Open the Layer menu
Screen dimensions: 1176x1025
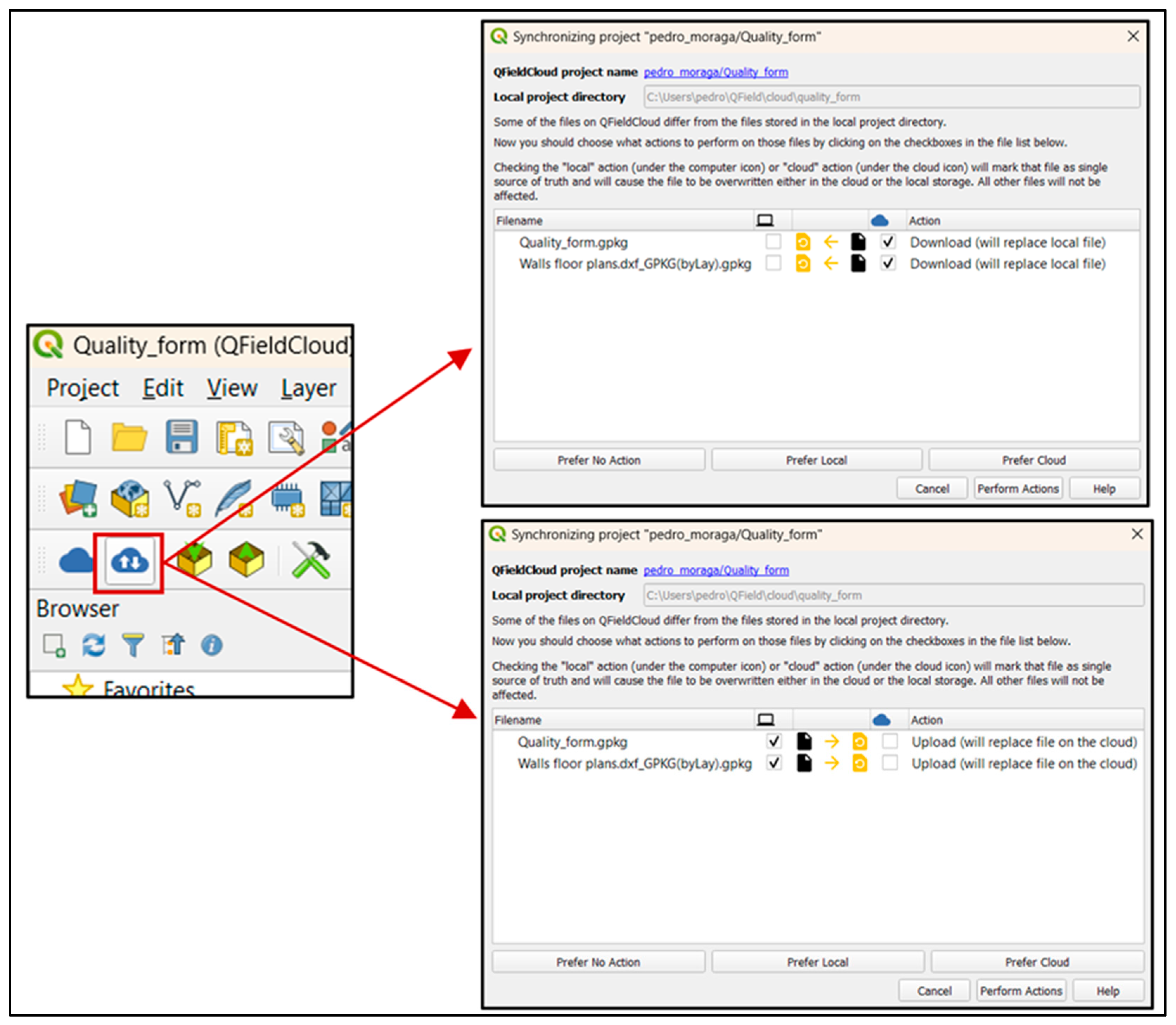click(x=308, y=388)
